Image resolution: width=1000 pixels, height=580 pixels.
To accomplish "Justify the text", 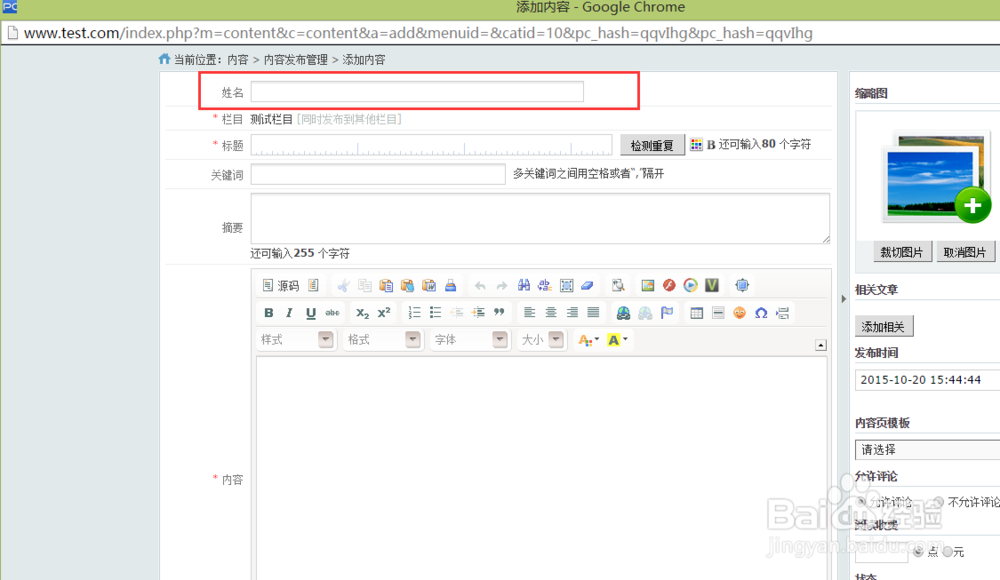I will (593, 313).
